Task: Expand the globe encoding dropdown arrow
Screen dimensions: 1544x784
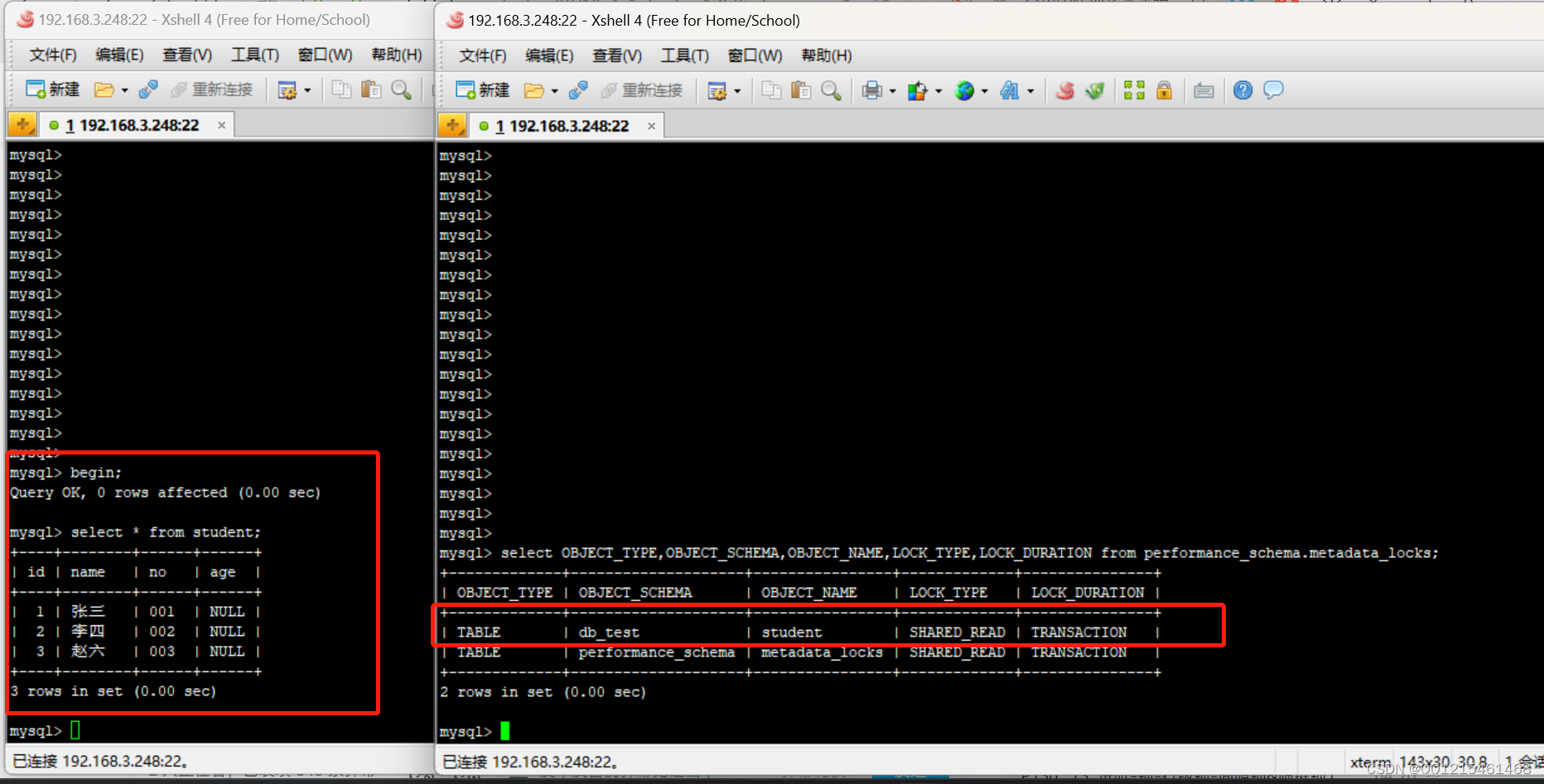Action: pyautogui.click(x=984, y=91)
